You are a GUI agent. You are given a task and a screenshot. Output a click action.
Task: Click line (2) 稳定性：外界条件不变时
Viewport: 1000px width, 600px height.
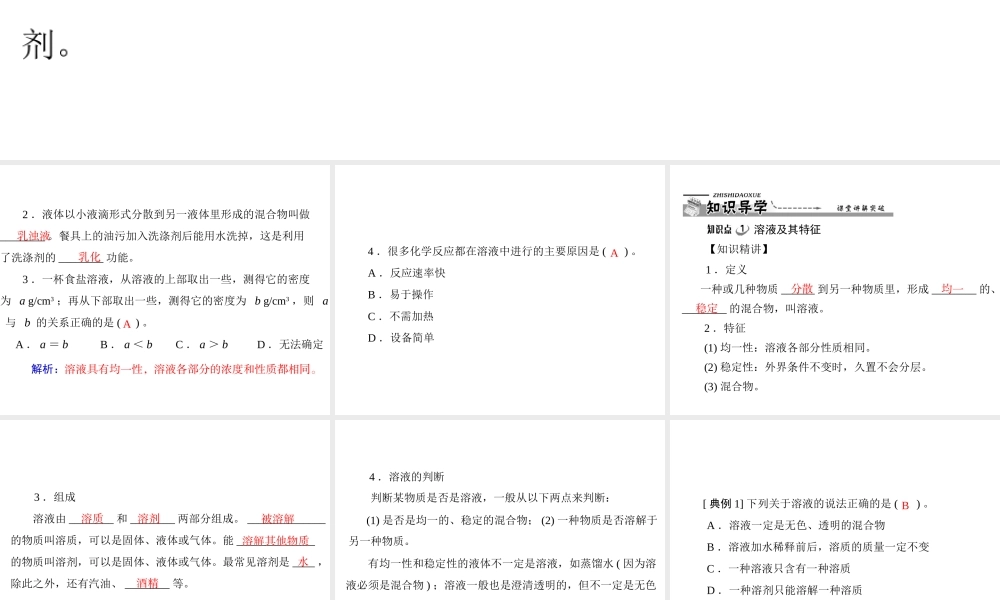[x=816, y=367]
